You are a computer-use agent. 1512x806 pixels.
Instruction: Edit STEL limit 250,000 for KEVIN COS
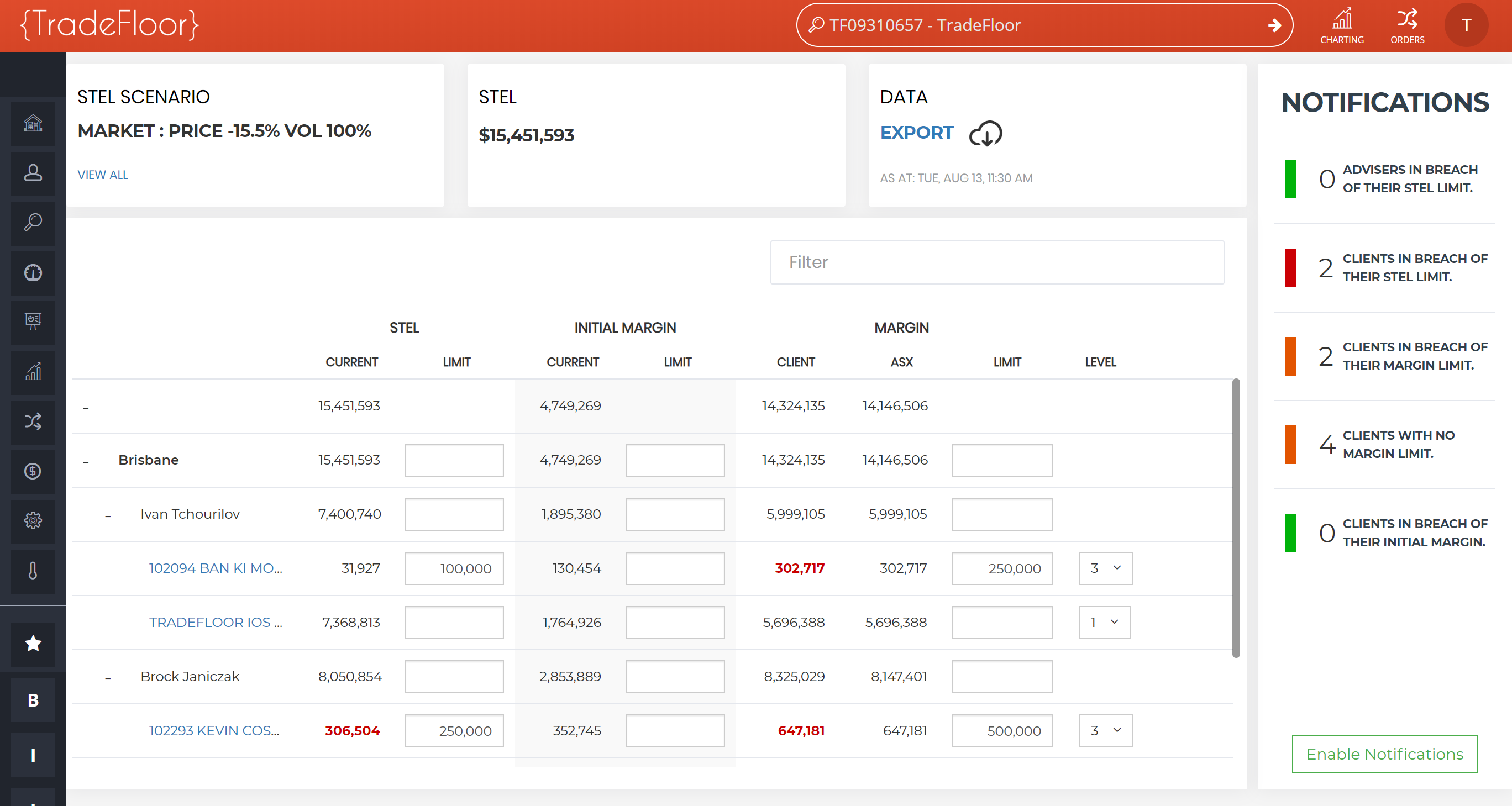click(x=454, y=730)
